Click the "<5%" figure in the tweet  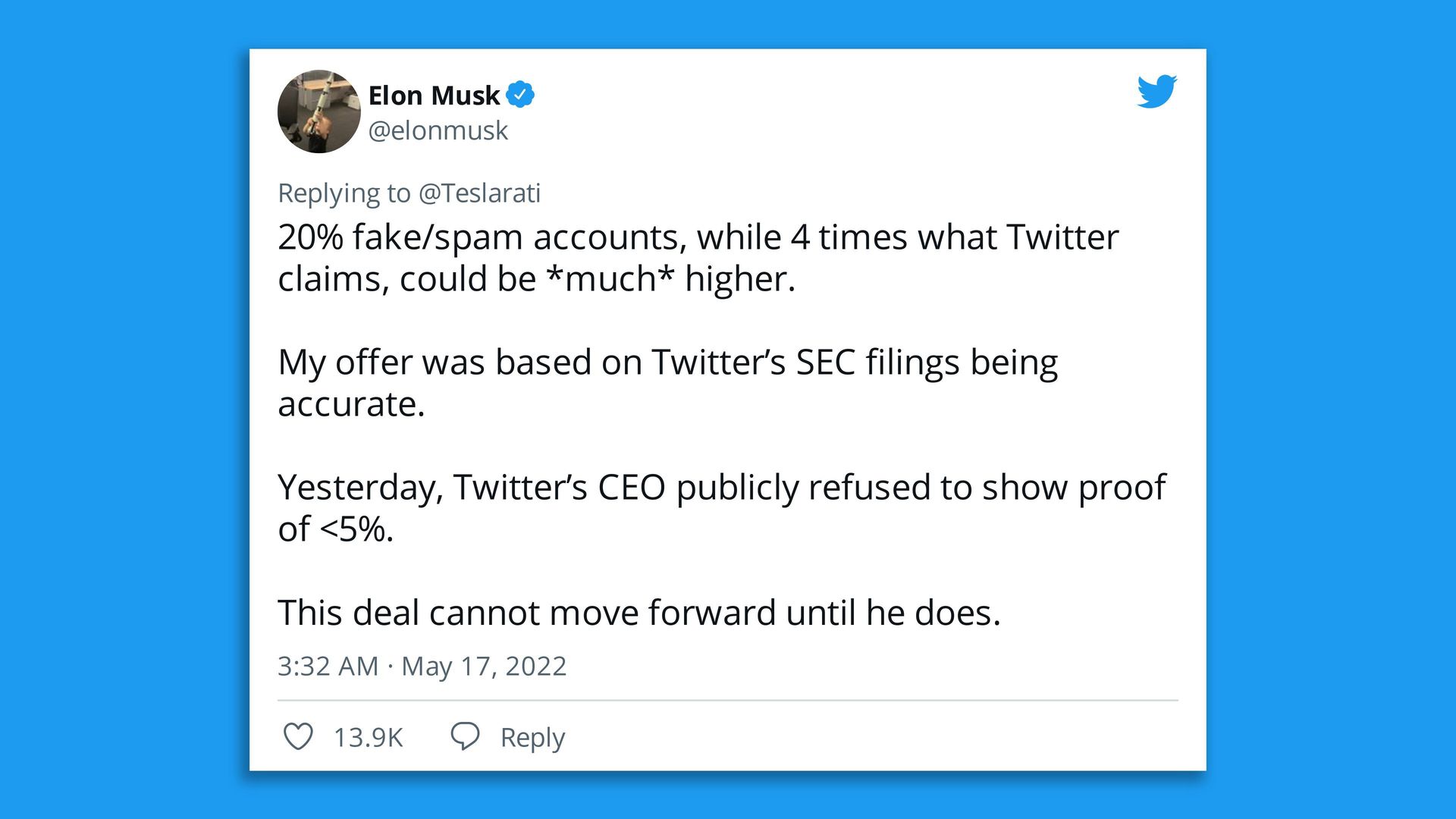click(x=355, y=529)
